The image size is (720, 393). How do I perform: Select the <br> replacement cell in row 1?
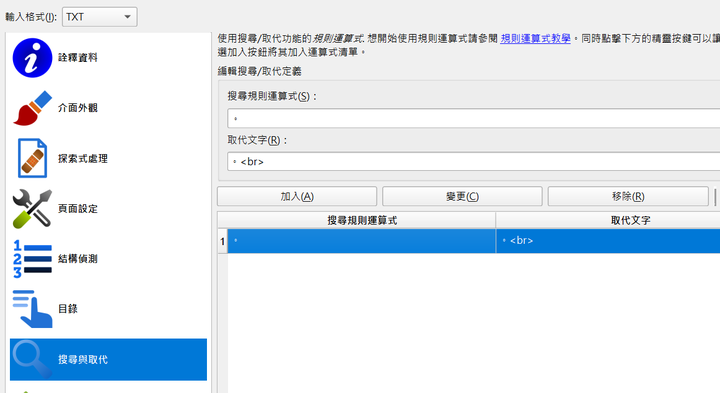click(x=608, y=241)
